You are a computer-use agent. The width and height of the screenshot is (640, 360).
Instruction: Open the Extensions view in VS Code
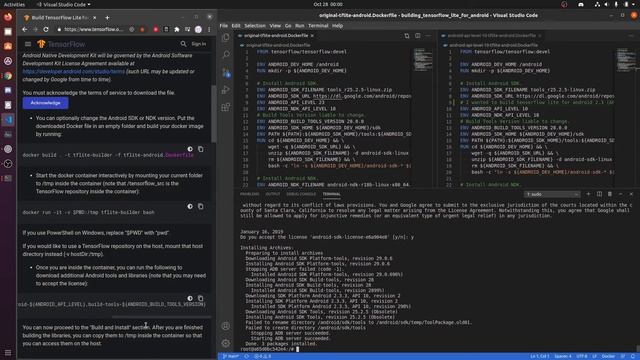226,107
